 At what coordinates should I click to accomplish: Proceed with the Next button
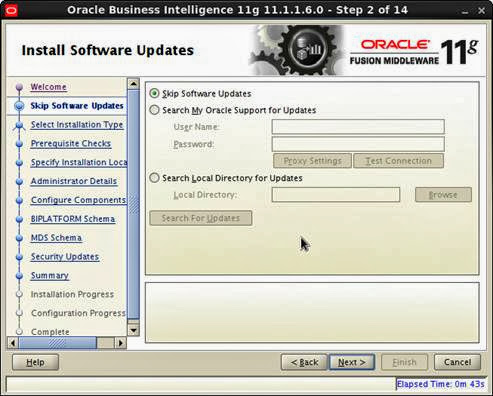coord(352,362)
